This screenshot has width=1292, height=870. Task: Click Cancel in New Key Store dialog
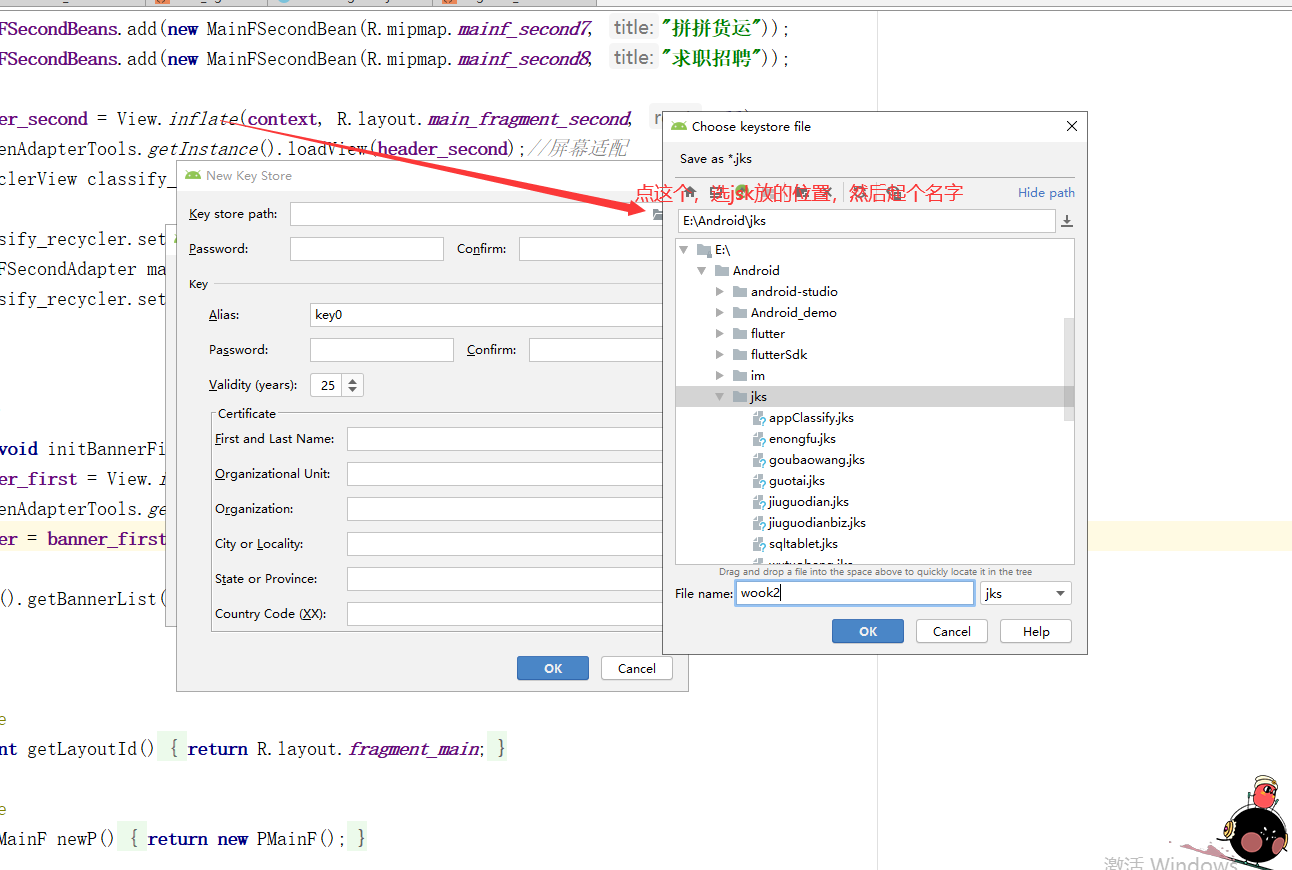tap(637, 668)
